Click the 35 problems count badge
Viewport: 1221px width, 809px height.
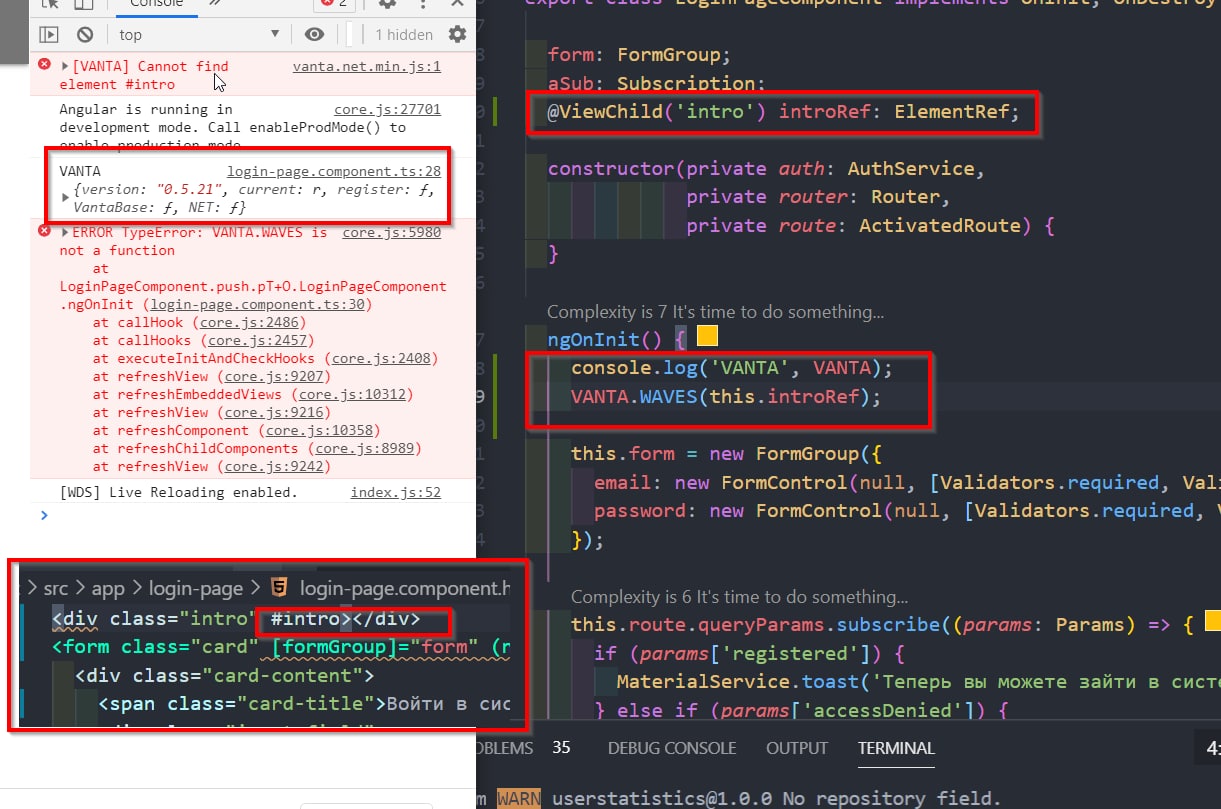(x=561, y=748)
